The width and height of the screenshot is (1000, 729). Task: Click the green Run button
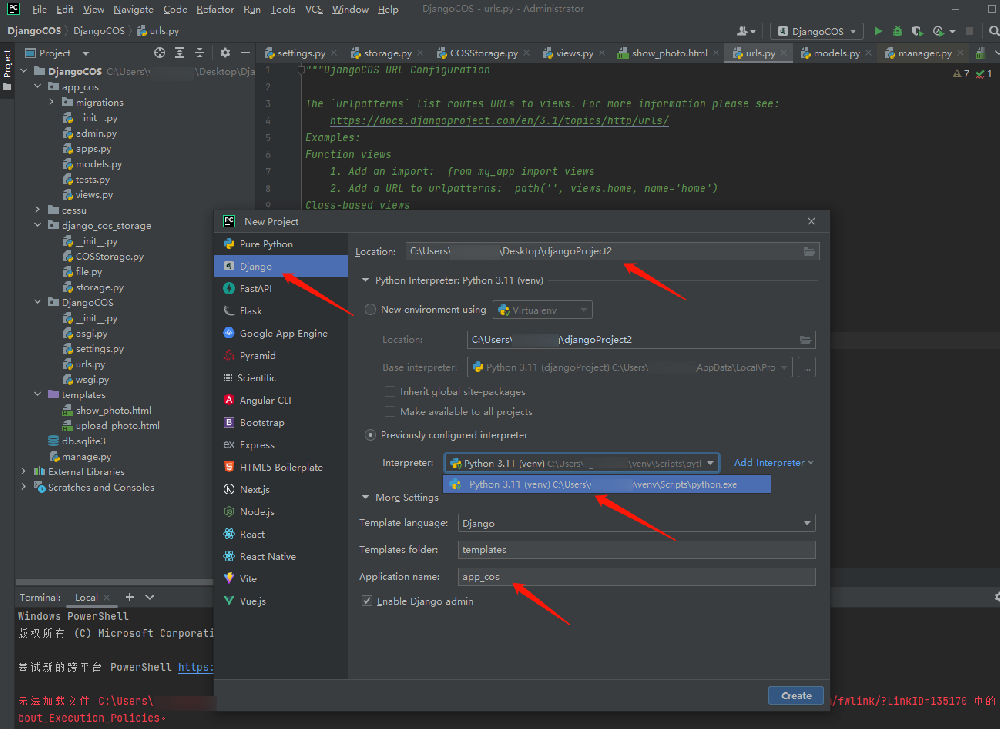click(x=879, y=31)
